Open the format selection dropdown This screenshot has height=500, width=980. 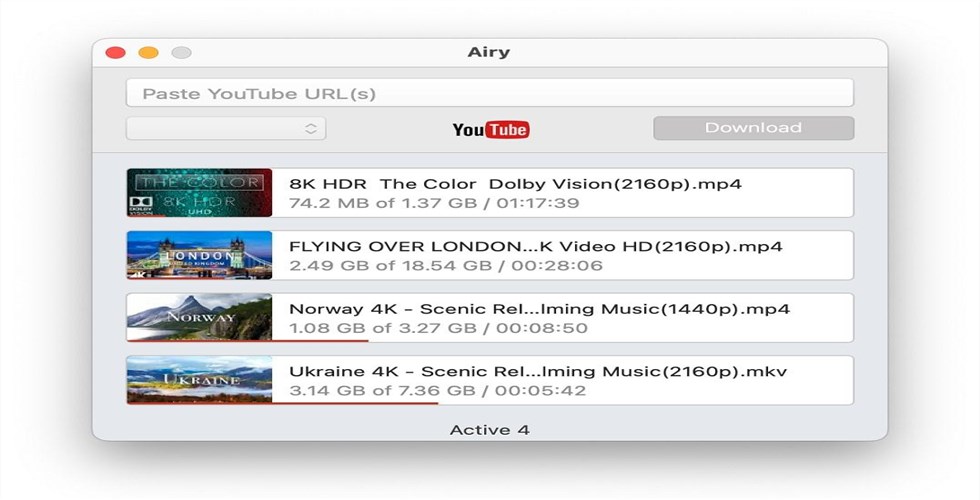(x=226, y=128)
